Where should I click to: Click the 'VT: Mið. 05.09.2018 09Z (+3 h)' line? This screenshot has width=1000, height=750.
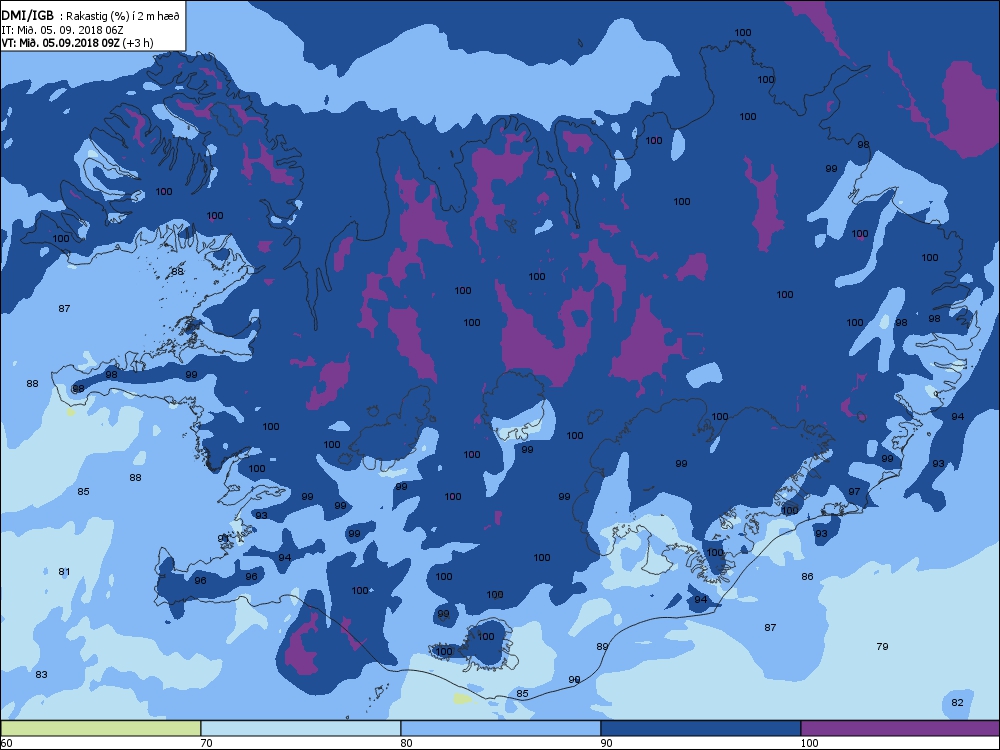click(x=77, y=43)
